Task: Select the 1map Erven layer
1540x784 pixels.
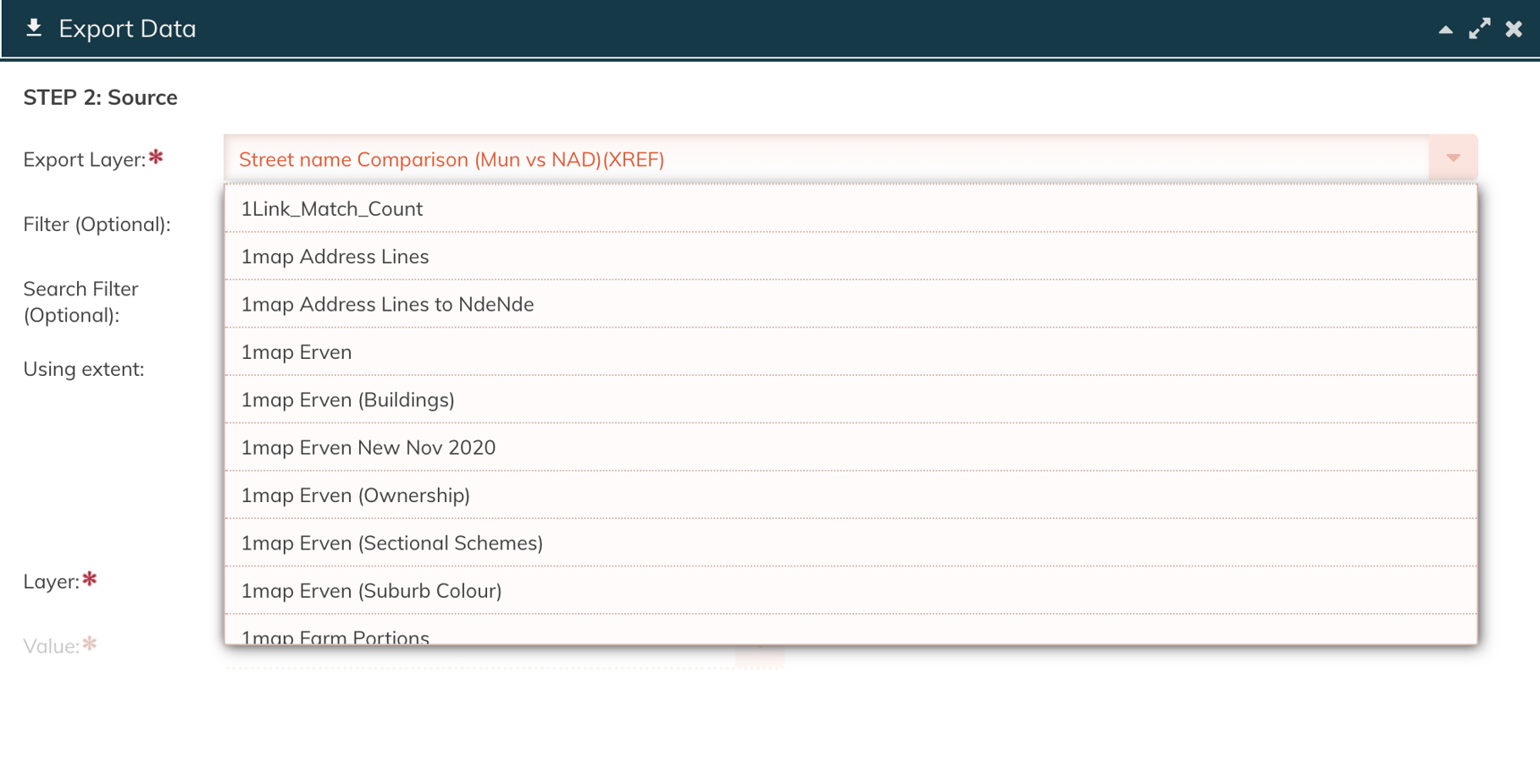Action: [851, 352]
